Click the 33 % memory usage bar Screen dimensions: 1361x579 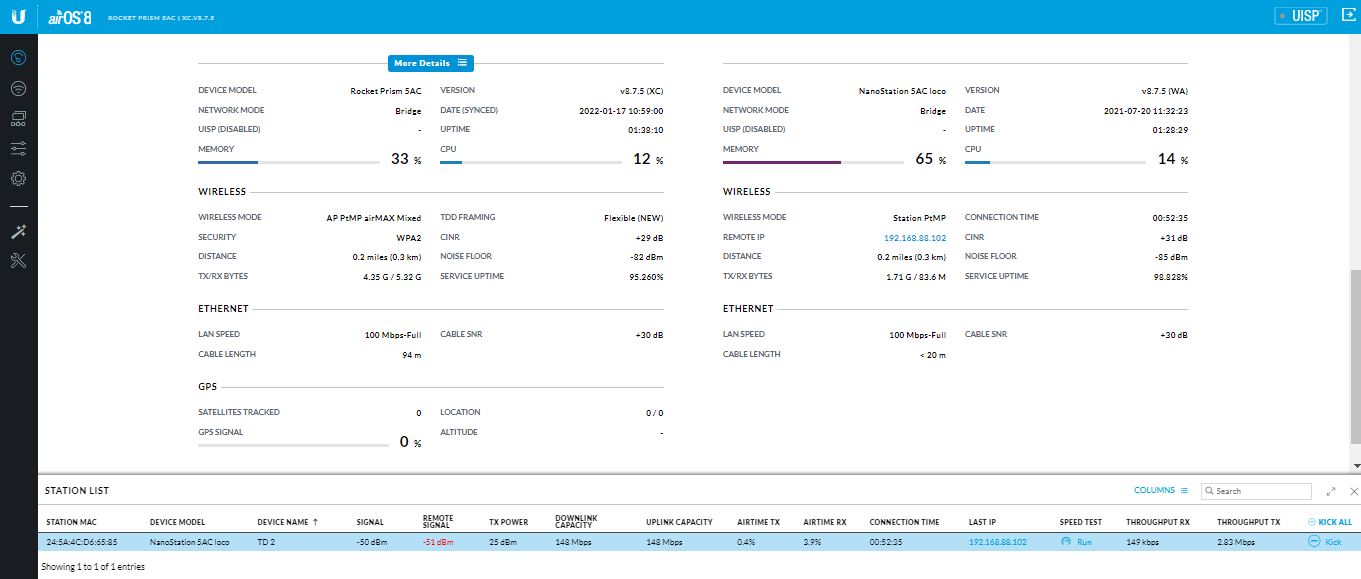(287, 161)
